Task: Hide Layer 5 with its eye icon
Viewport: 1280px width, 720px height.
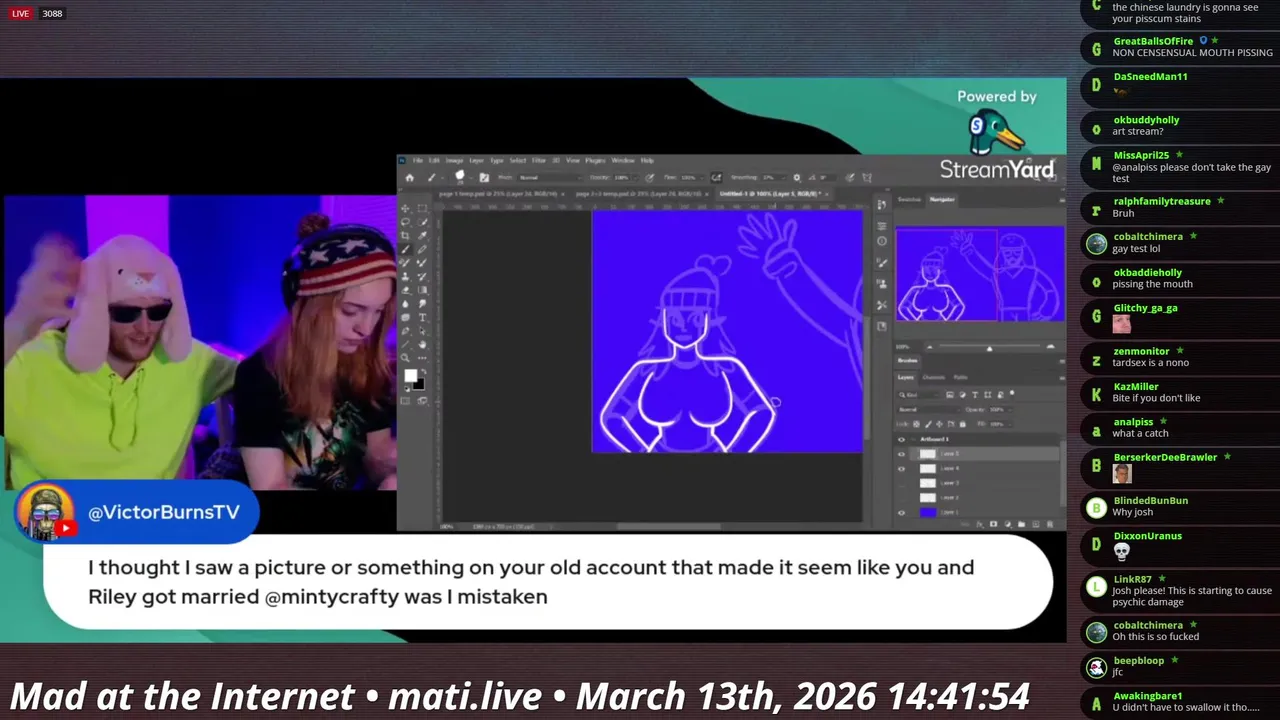Action: [901, 454]
